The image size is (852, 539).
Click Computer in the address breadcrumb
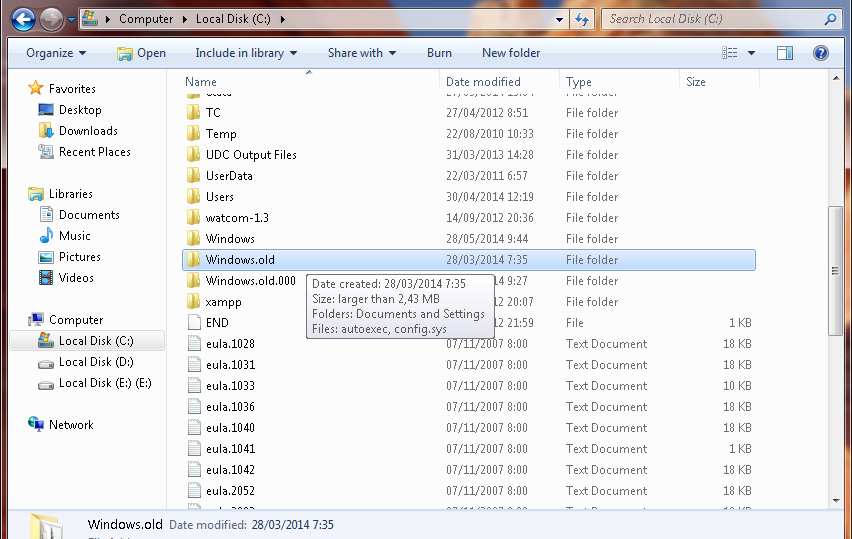(146, 19)
